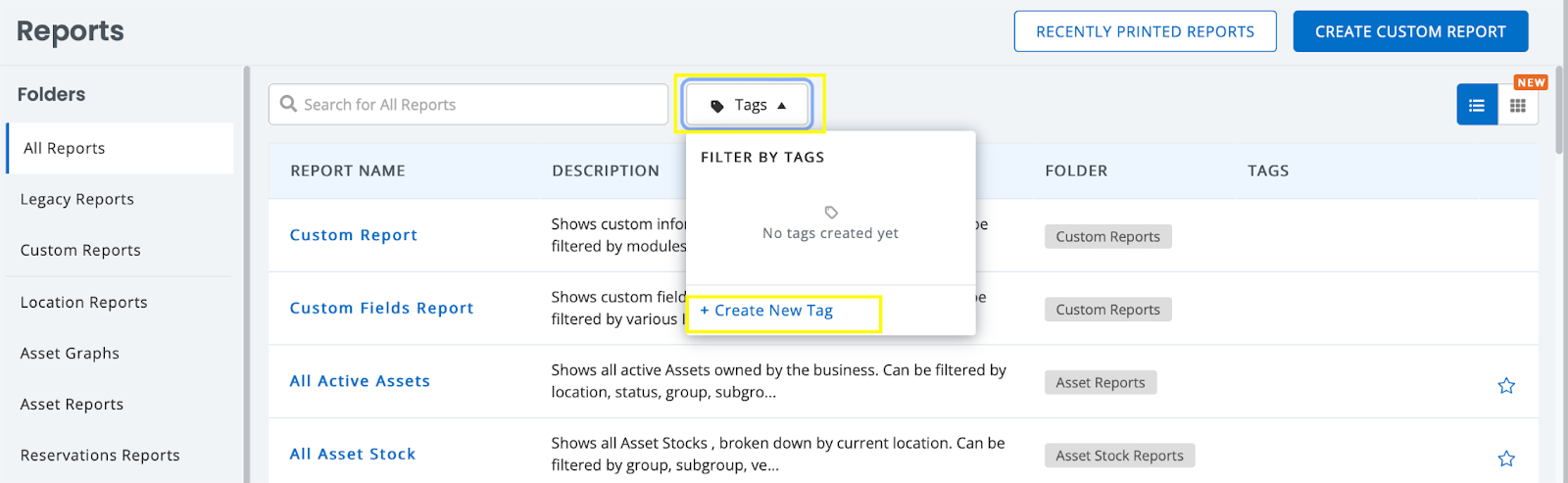Click the FOLDER column header
The width and height of the screenshot is (1568, 483).
(1076, 170)
